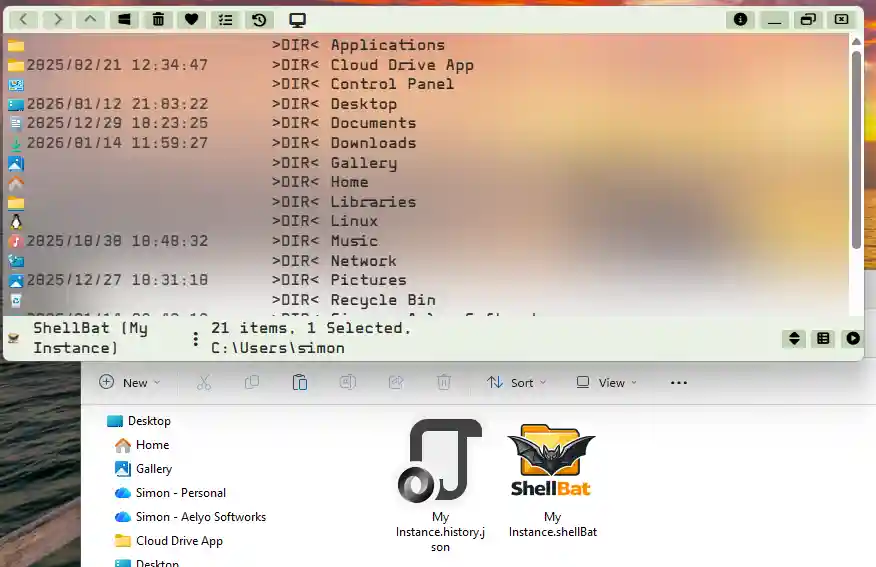This screenshot has height=567, width=876.
Task: Open the View dropdown menu
Action: tap(606, 382)
